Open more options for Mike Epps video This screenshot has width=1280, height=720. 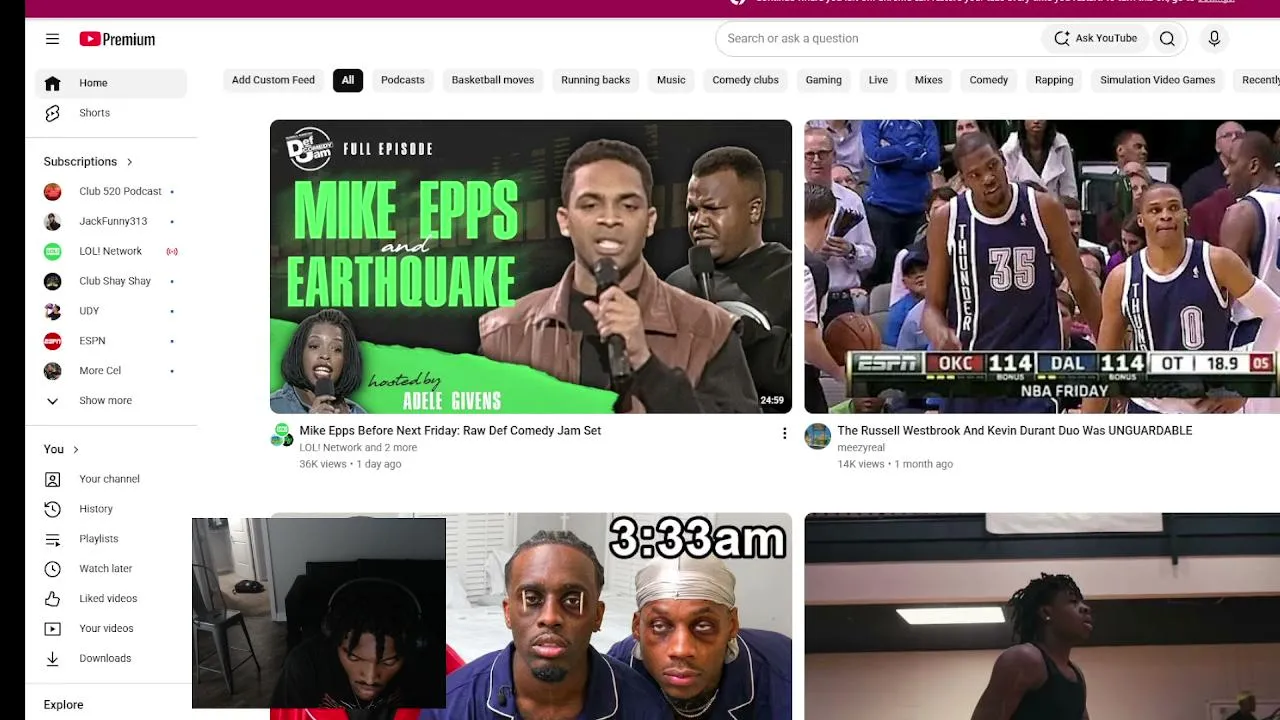click(x=784, y=433)
